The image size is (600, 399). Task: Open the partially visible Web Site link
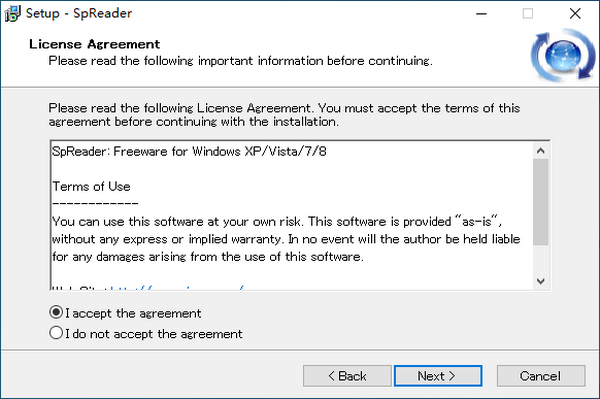click(x=177, y=287)
